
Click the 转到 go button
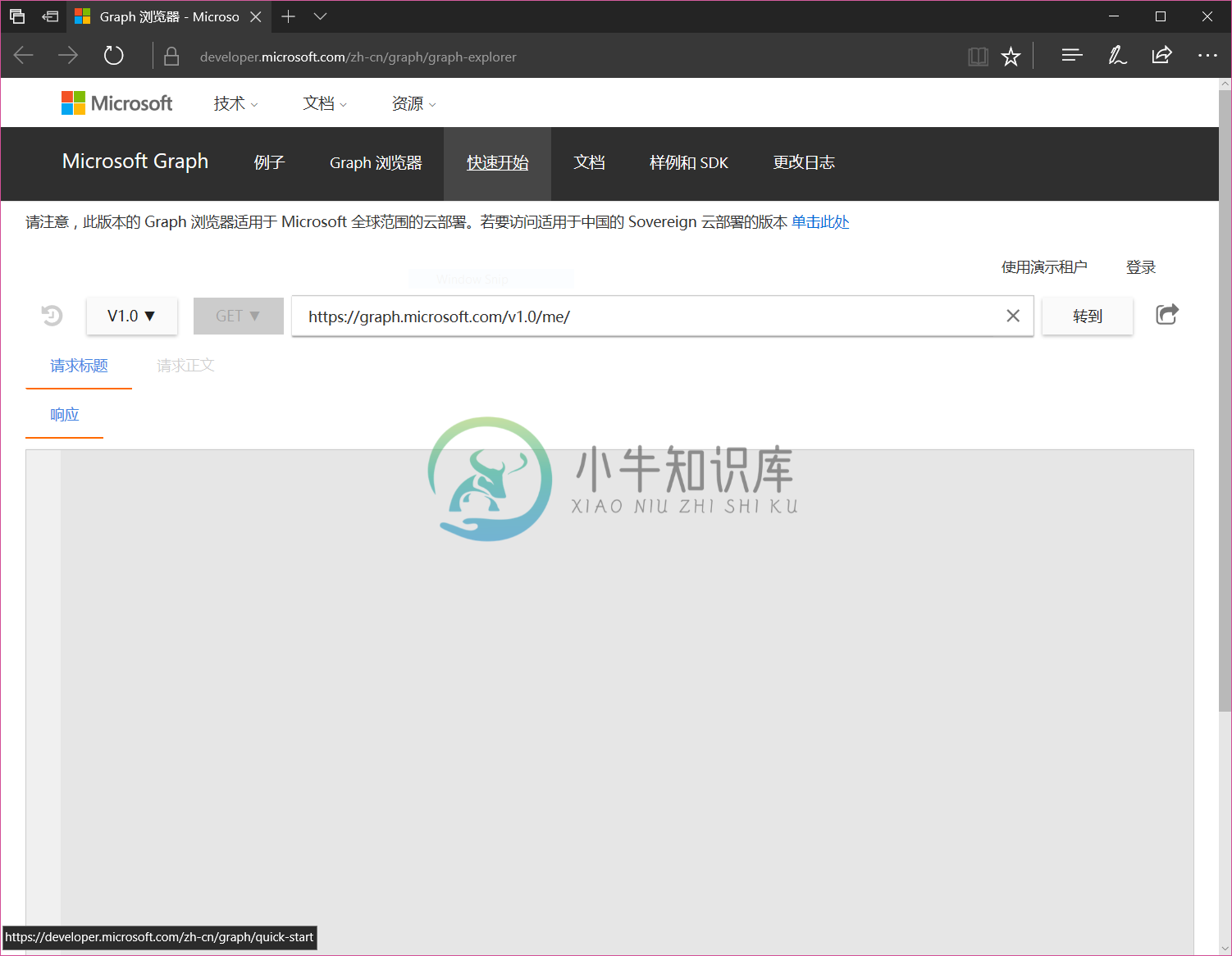pos(1088,316)
